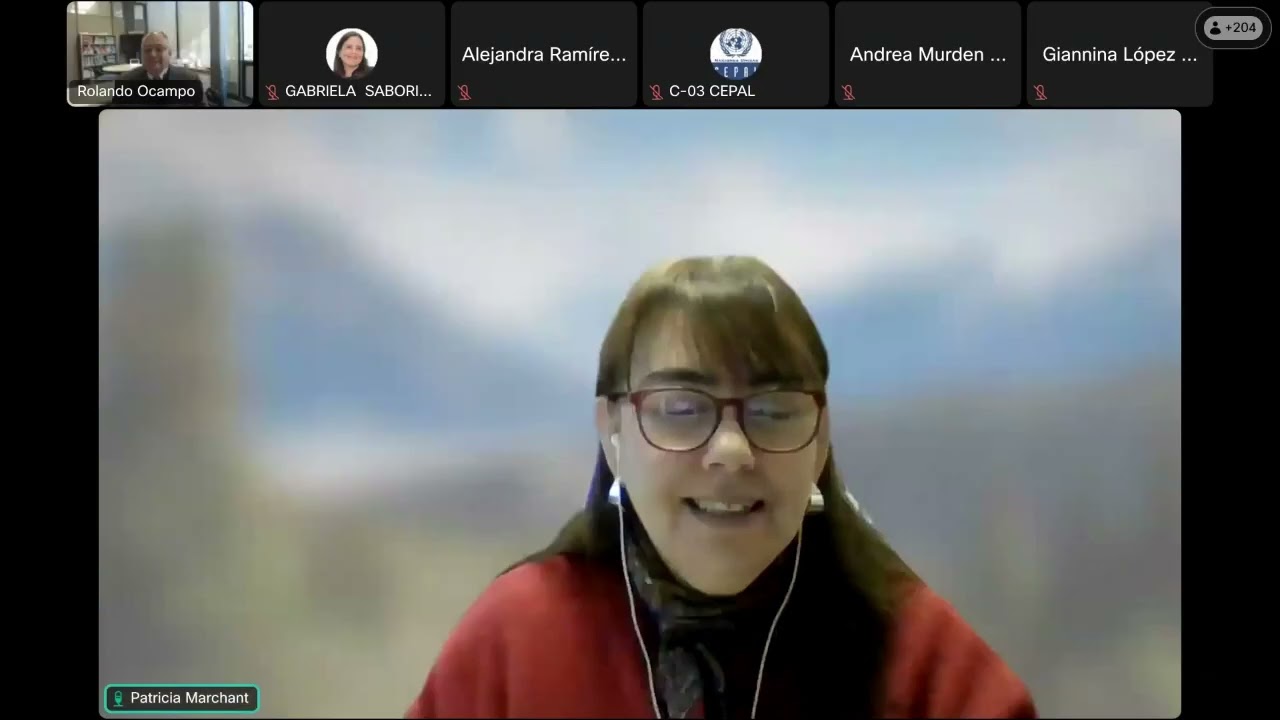The height and width of the screenshot is (720, 1280).
Task: Click the muted microphone icon on Alejandra Ramírez tile
Action: pos(464,92)
